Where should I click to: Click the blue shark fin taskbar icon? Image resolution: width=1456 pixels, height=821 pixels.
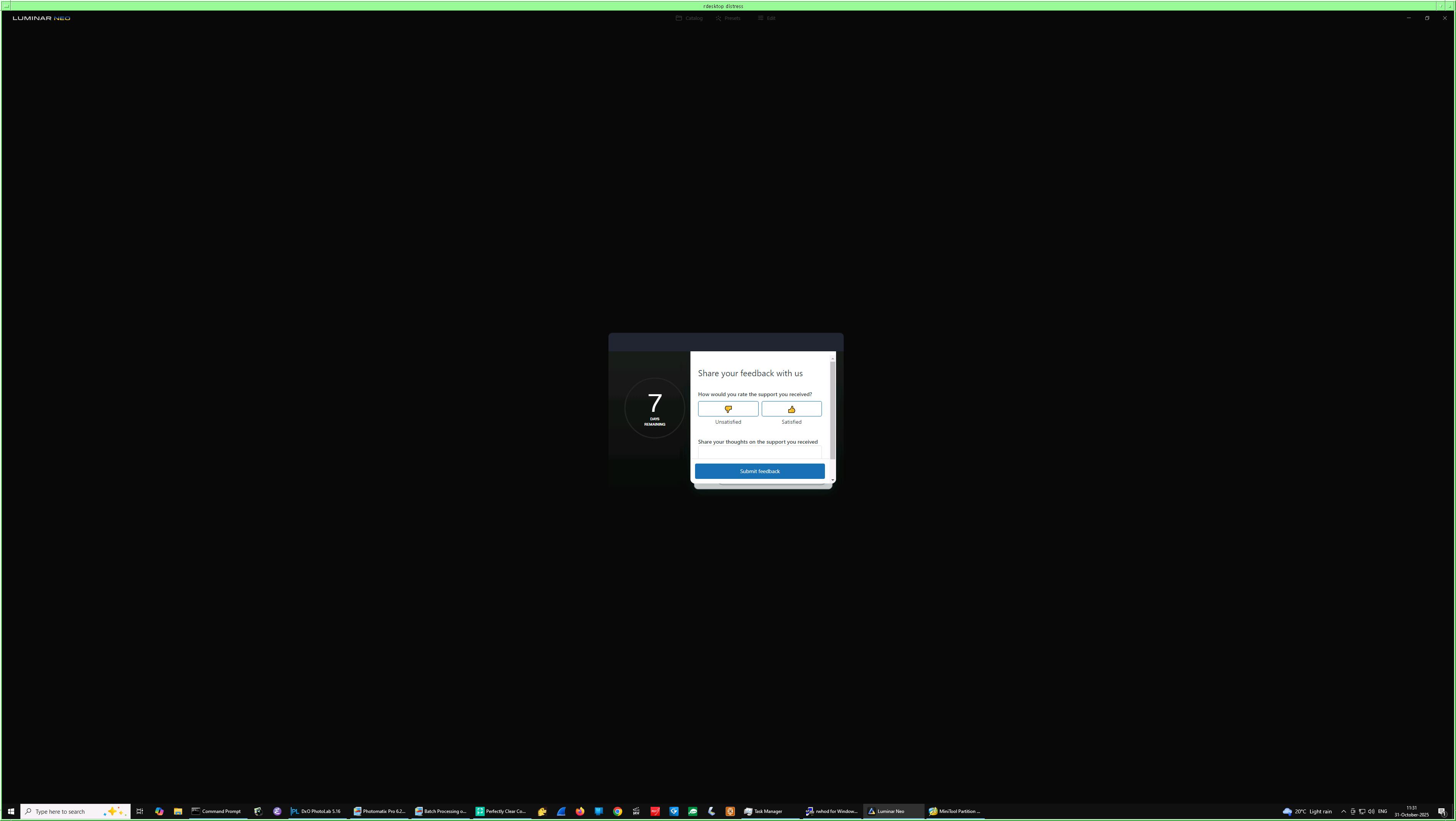[x=561, y=811]
